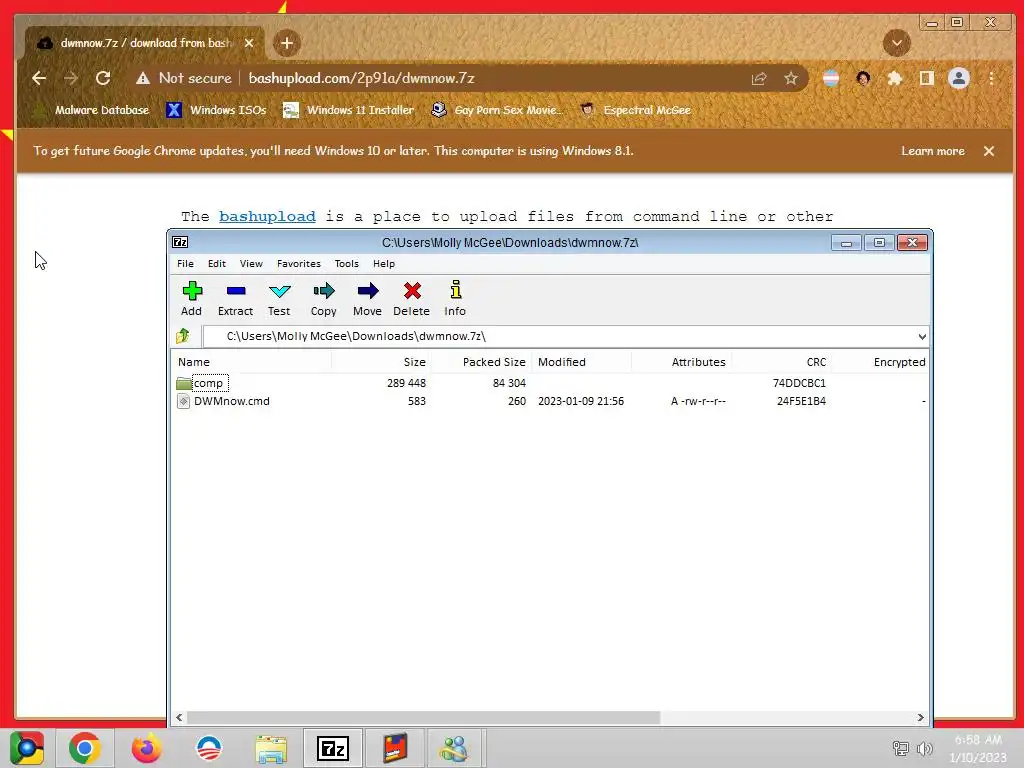Open File Explorer on the taskbar
Screen dimensions: 1024x768
271,748
